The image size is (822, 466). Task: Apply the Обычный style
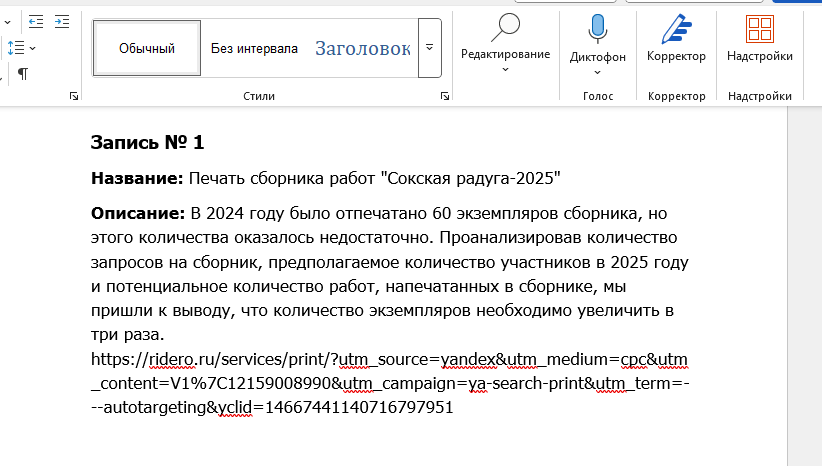point(147,48)
